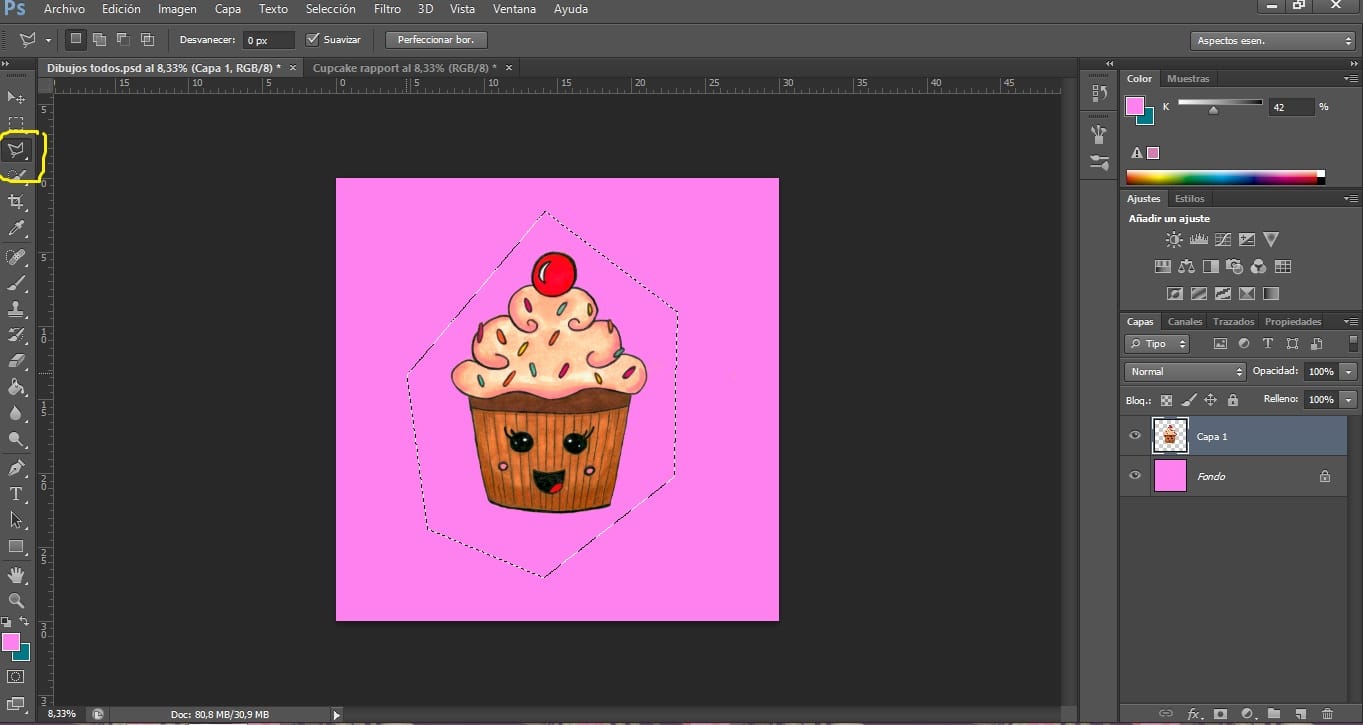Click the color spectrum ramp bar
Viewport: 1363px width, 725px height.
coord(1225,177)
